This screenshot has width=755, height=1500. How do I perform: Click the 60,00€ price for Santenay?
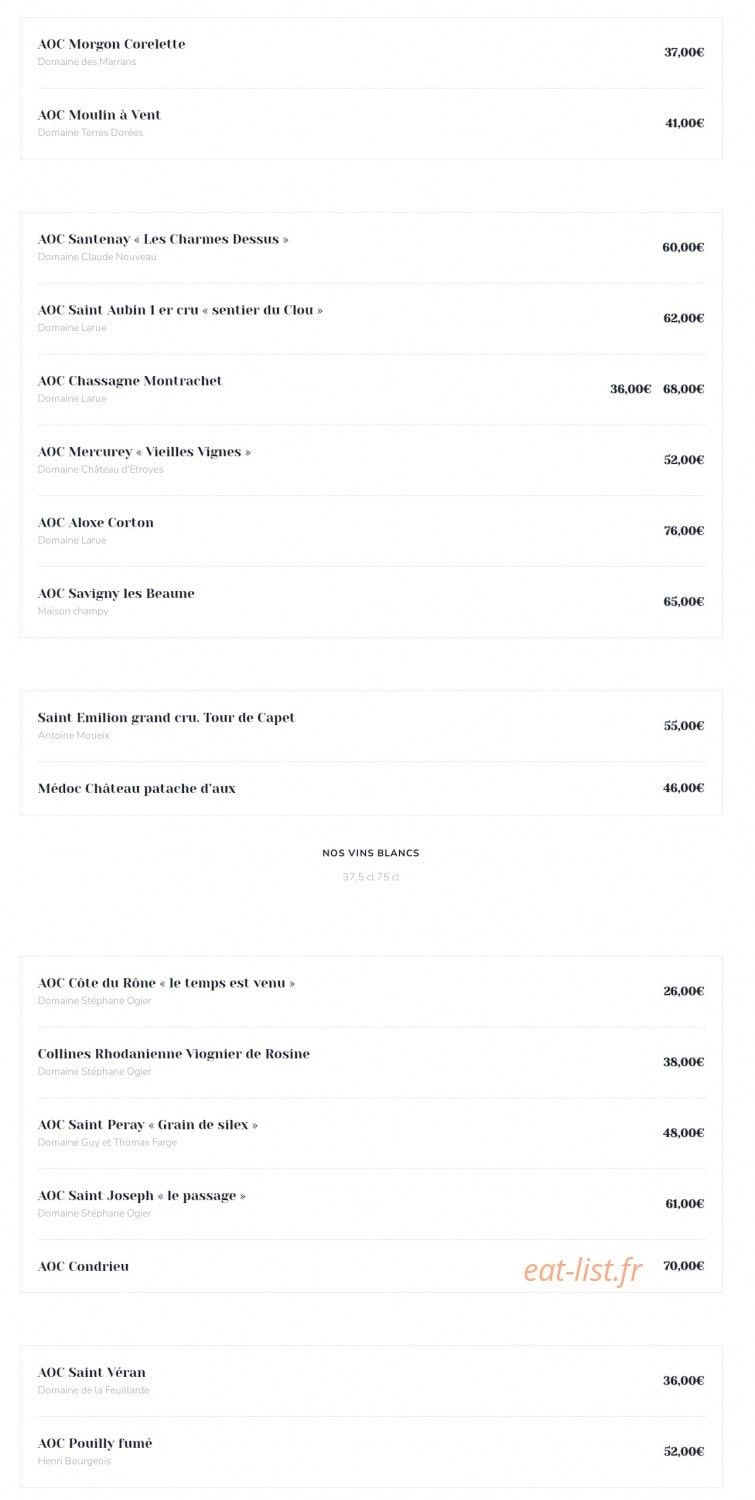[683, 247]
